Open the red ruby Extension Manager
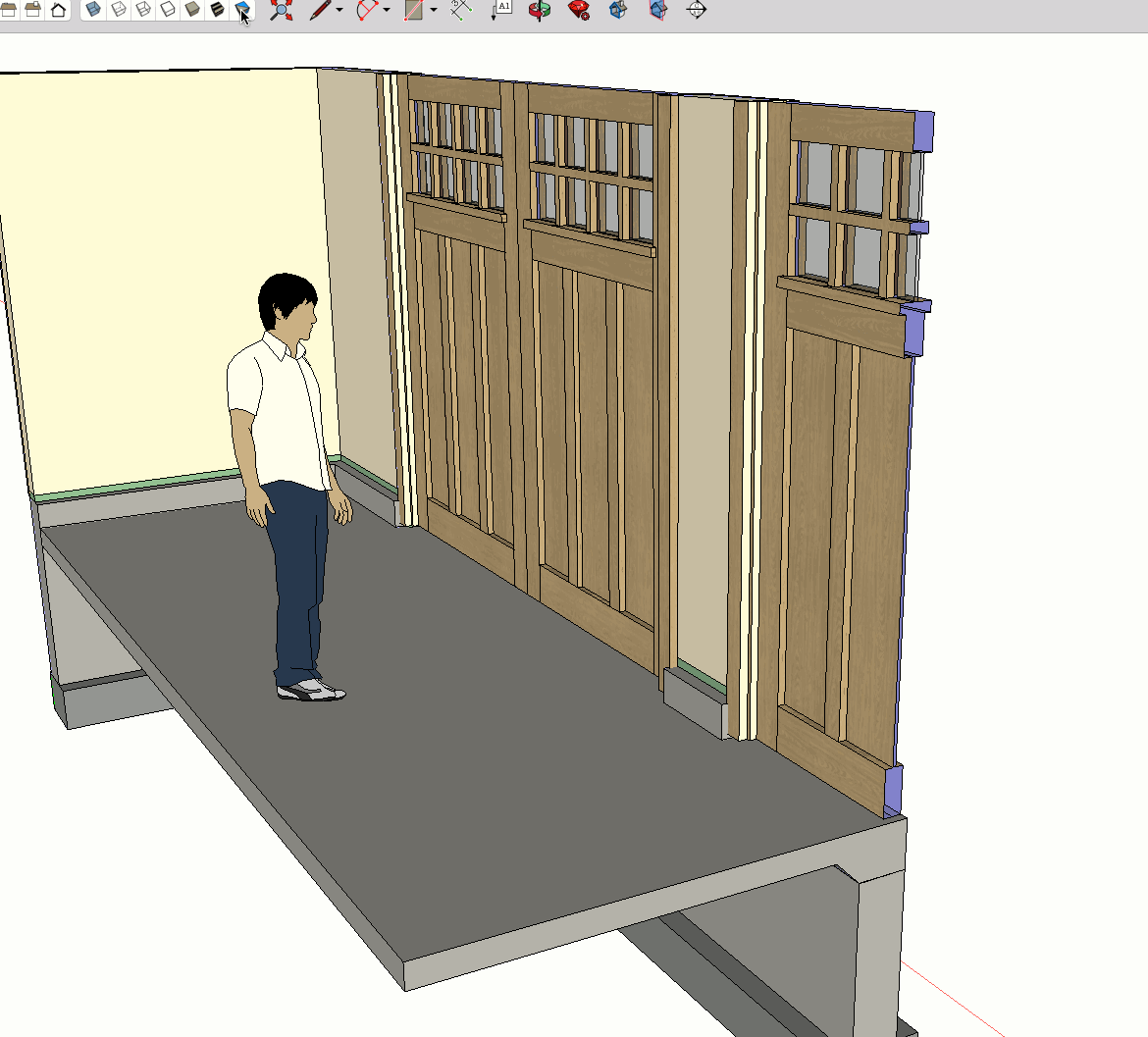The width and height of the screenshot is (1148, 1037). (579, 11)
